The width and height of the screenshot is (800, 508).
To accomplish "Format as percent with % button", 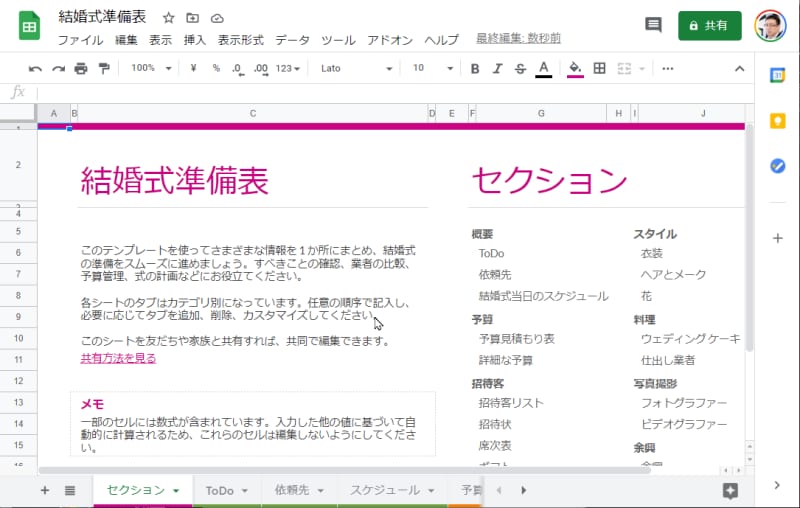I will (x=216, y=68).
